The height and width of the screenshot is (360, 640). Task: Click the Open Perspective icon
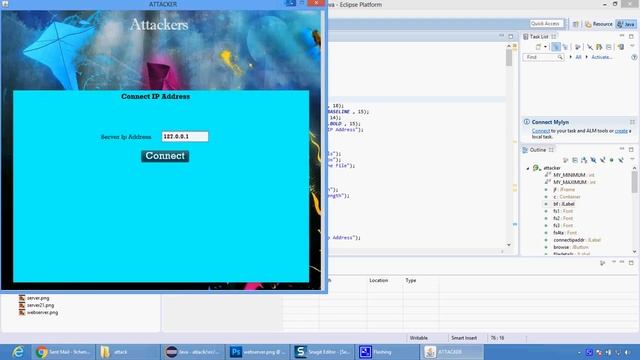(x=576, y=24)
